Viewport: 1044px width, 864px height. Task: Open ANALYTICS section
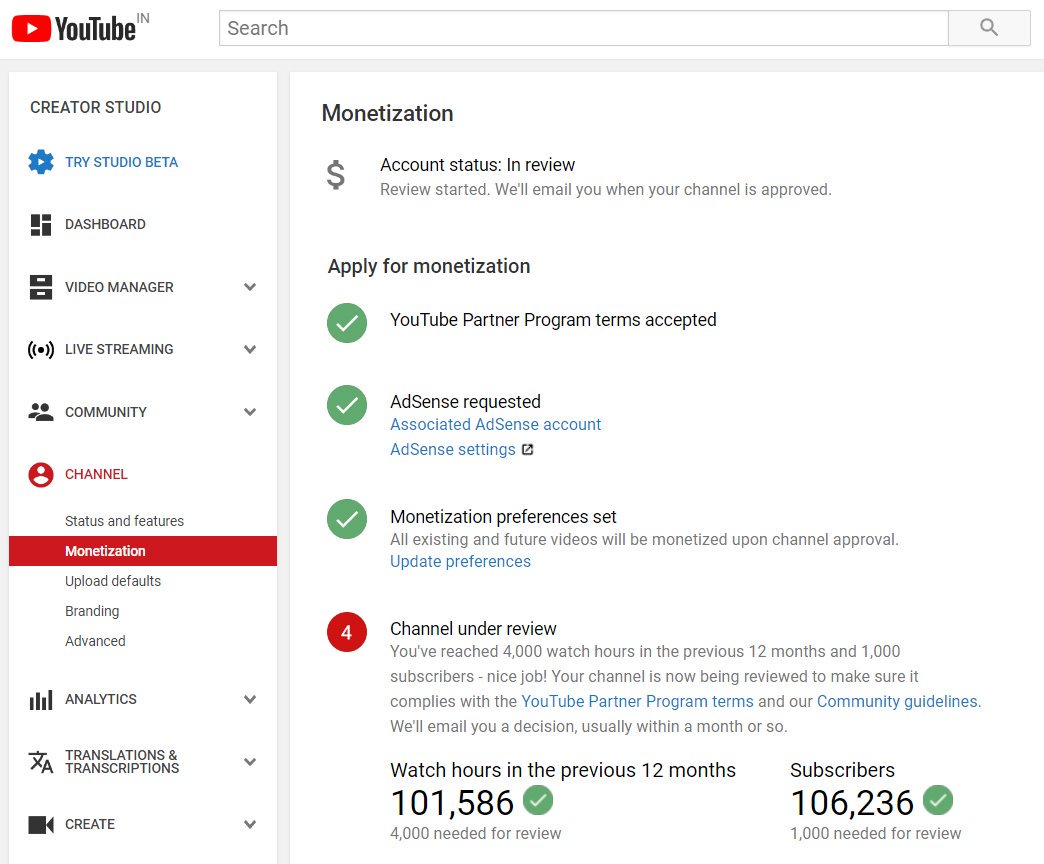[101, 700]
